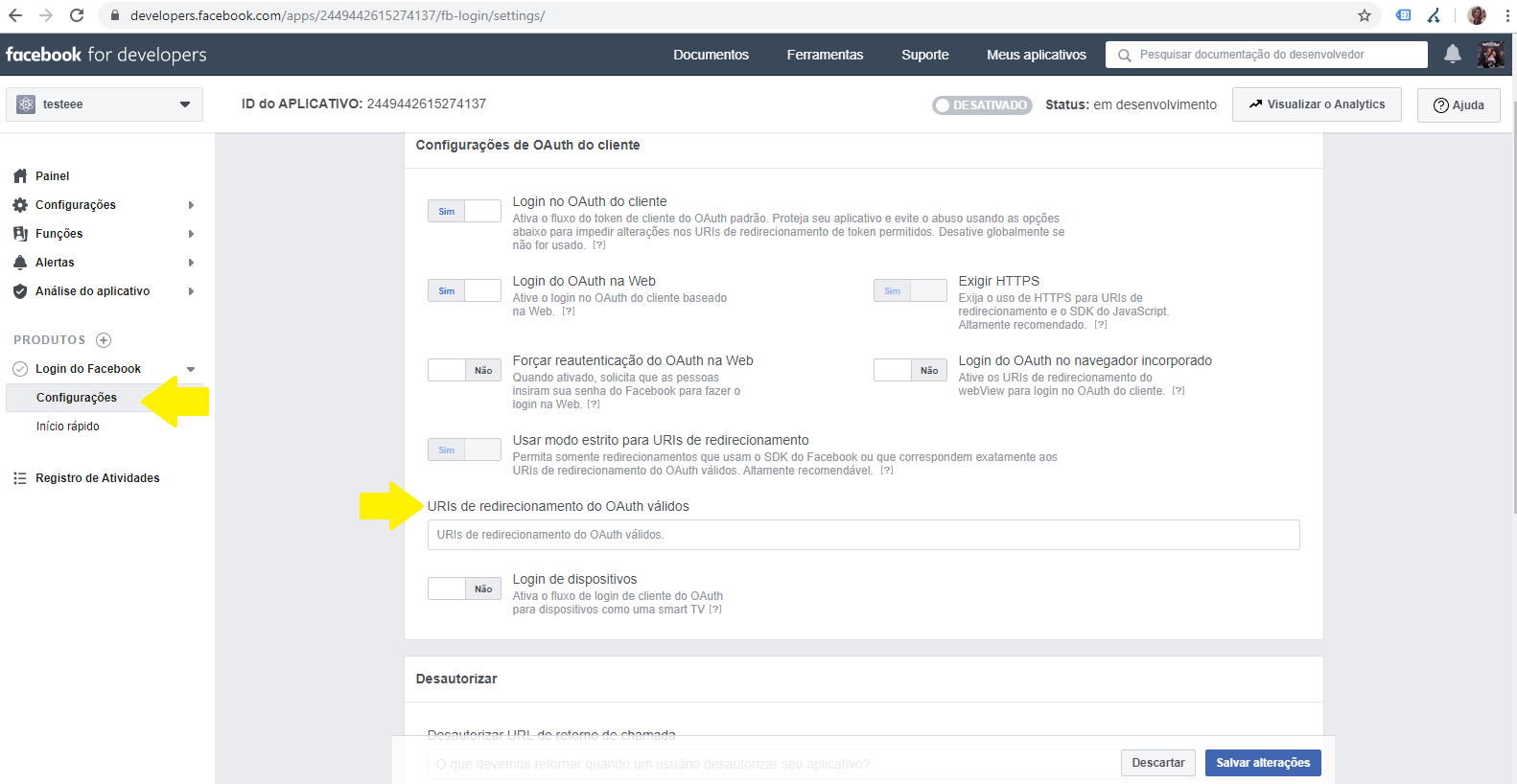
Task: Expand the Configurações sidebar submenu arrow
Action: [x=191, y=205]
